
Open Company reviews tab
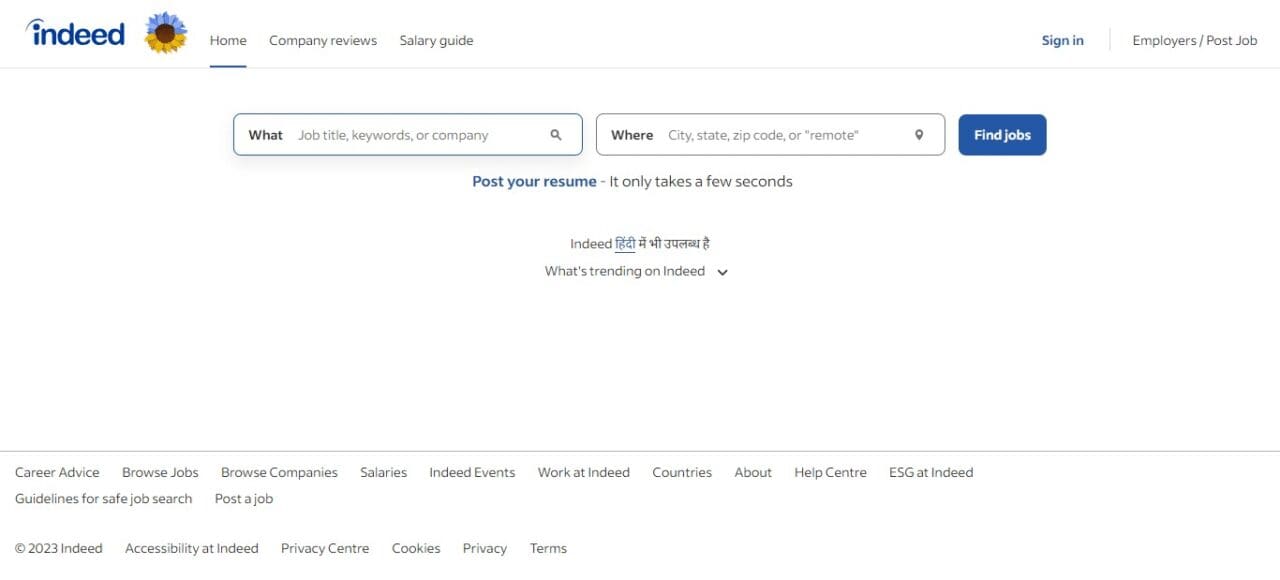click(323, 41)
